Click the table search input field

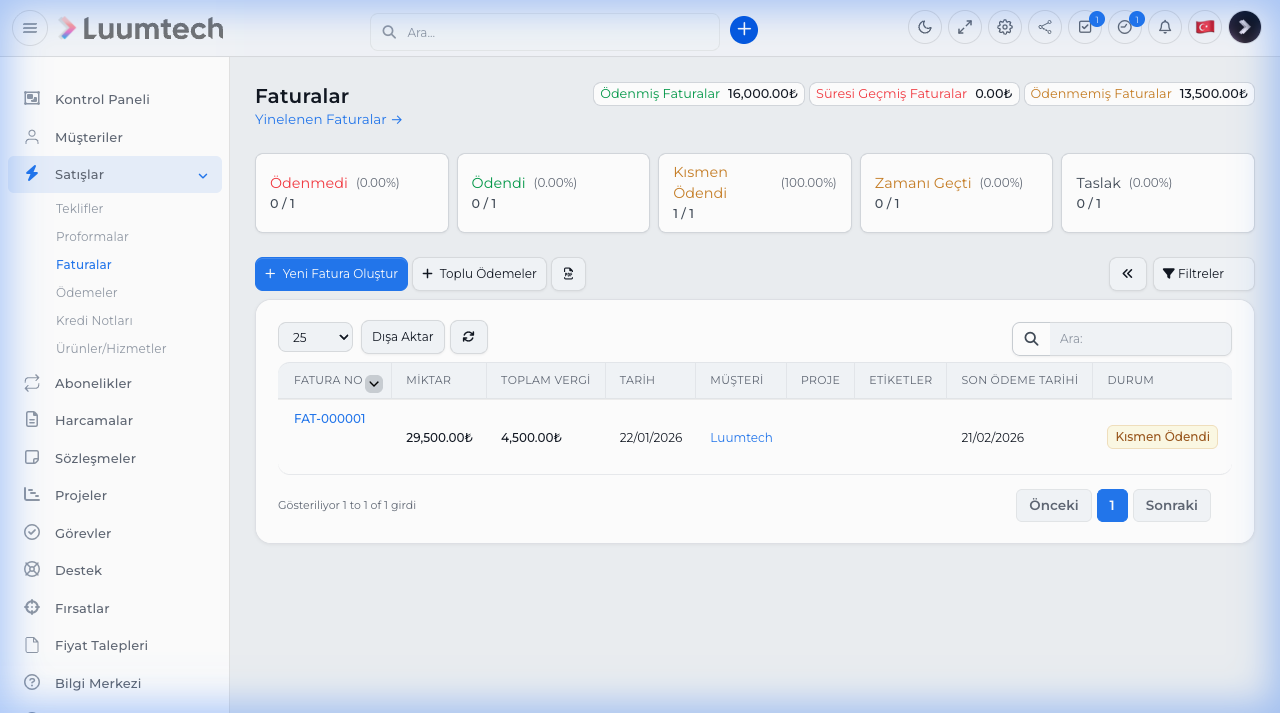(1140, 339)
